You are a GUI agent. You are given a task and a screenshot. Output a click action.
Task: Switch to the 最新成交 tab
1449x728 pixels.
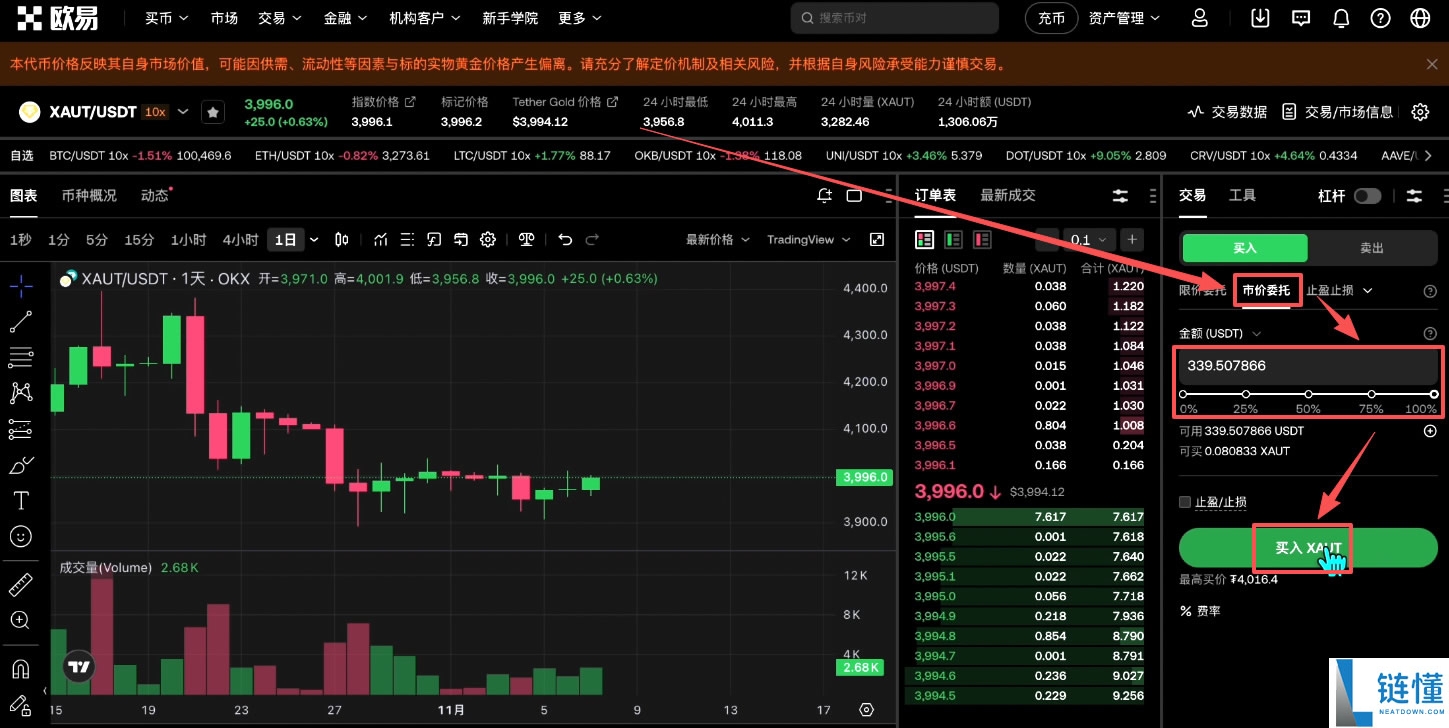[x=1007, y=195]
